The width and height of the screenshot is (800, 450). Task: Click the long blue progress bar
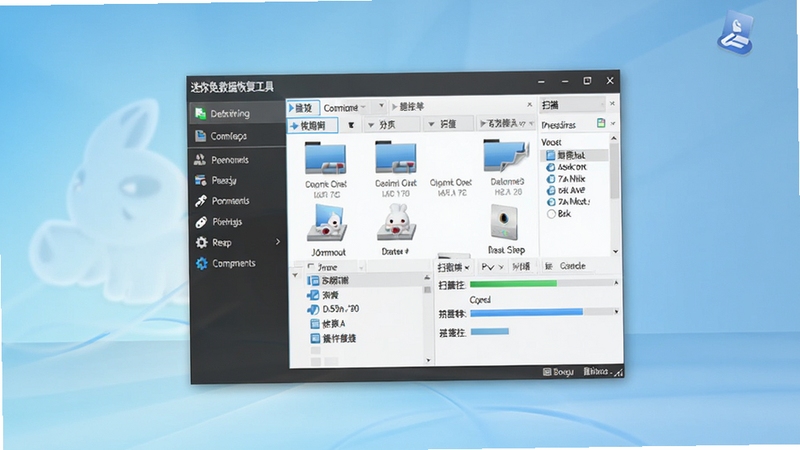pos(540,312)
